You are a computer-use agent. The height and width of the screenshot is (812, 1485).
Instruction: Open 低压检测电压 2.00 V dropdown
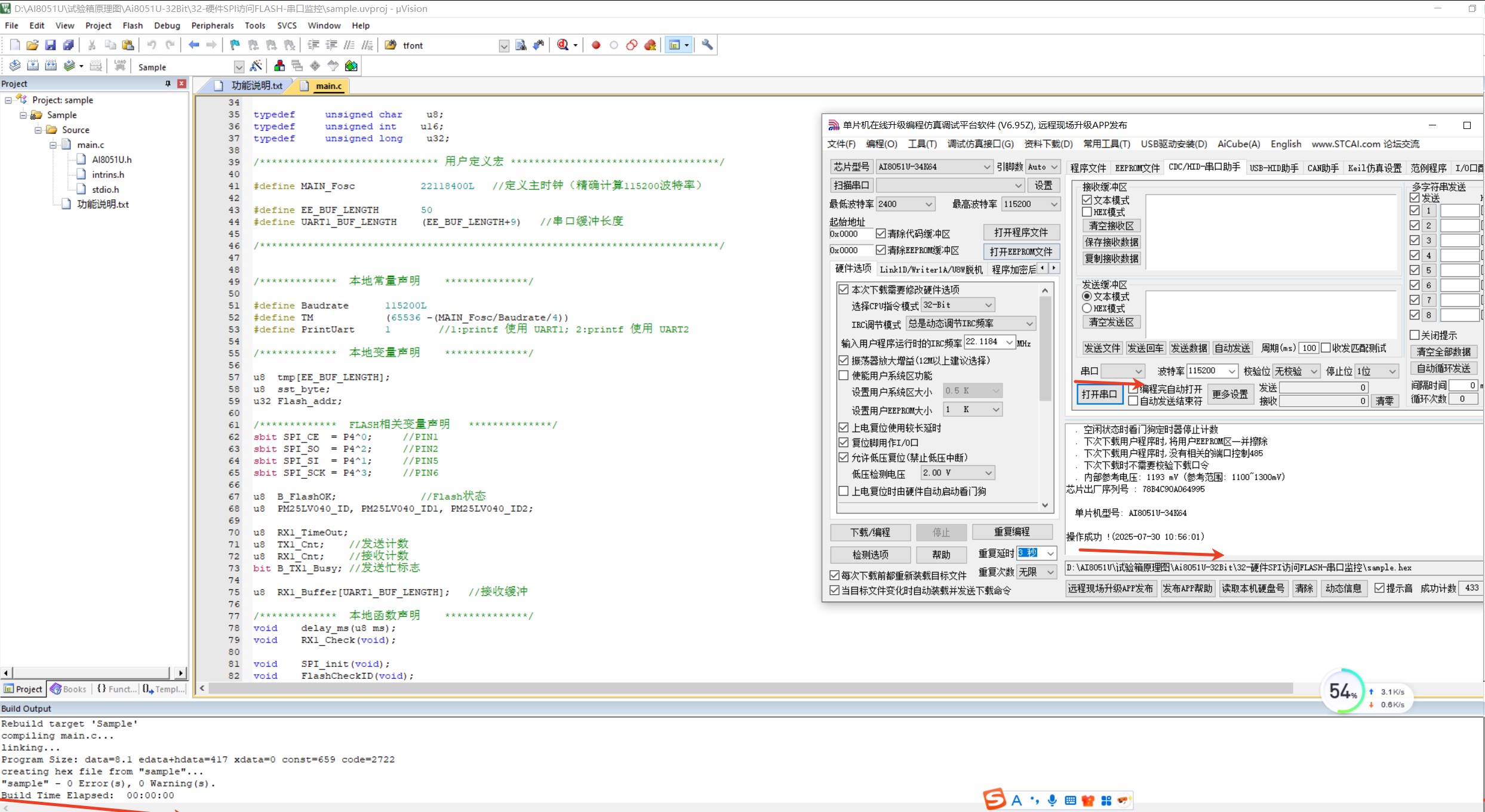958,473
